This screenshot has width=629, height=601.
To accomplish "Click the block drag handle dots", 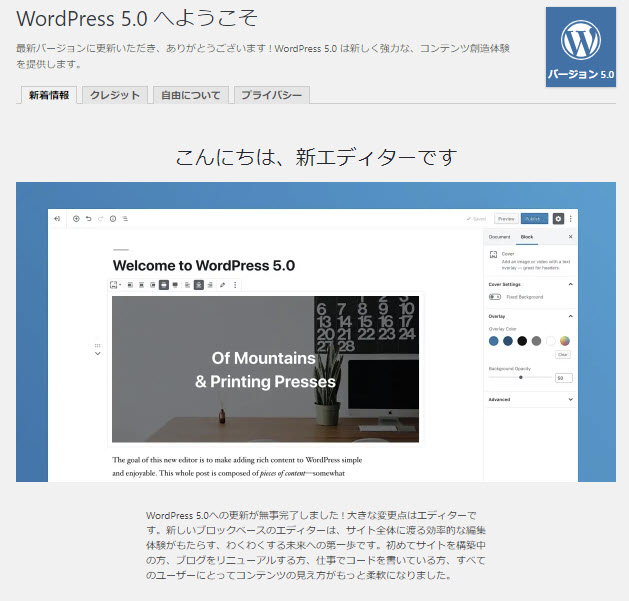I will [x=97, y=345].
